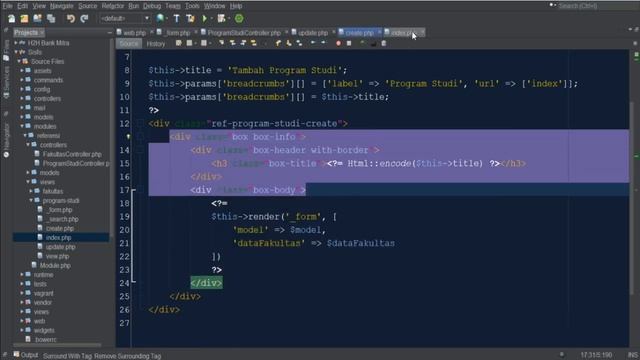
Task: Open the Tools menu
Action: [192, 6]
